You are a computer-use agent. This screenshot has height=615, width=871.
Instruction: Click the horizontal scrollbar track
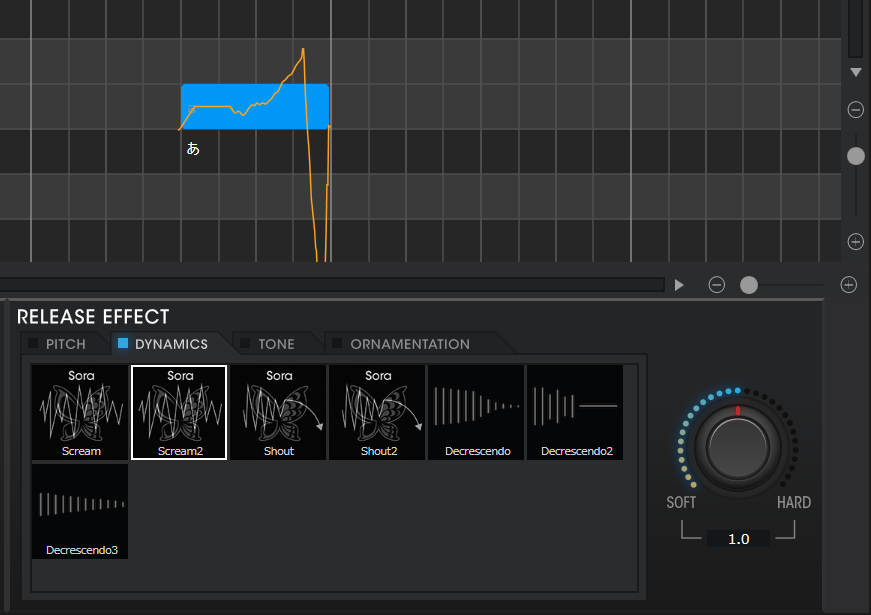coord(332,285)
